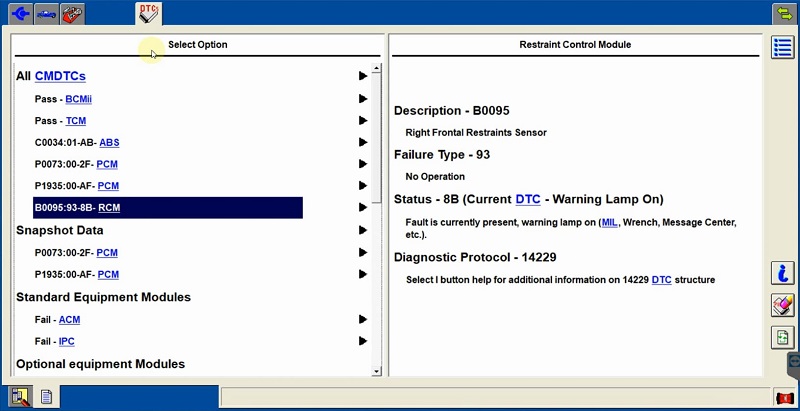Select the Fail - ACM module entry
Image resolution: width=800 pixels, height=411 pixels.
click(57, 320)
